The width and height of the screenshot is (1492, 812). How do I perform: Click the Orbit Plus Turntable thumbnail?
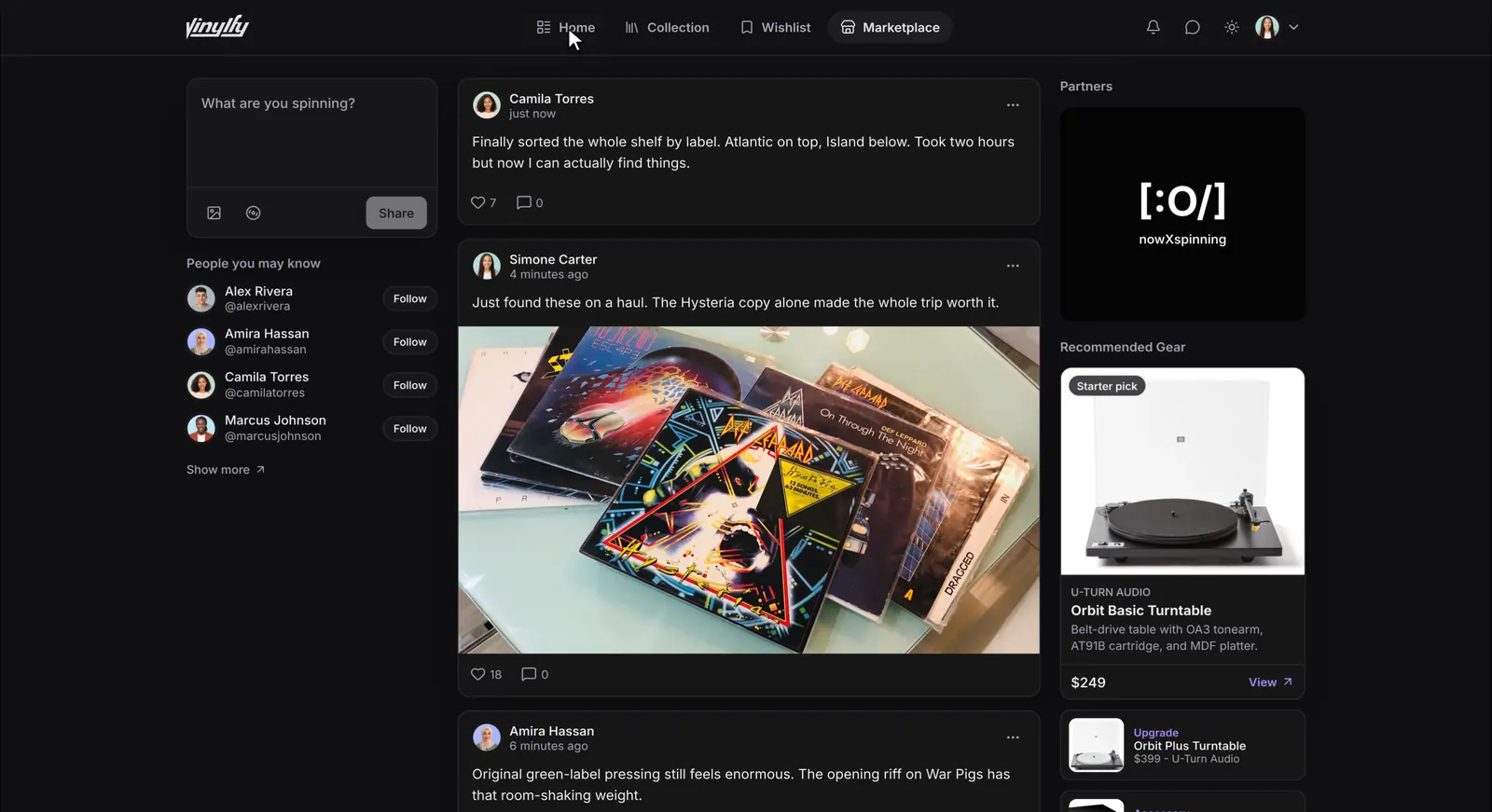[x=1096, y=745]
